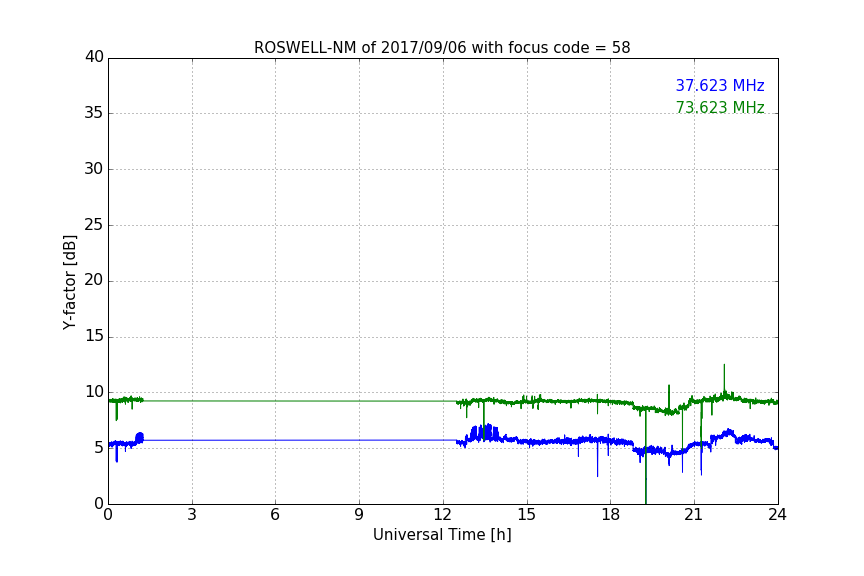Click the x-axis tick label 18
The height and width of the screenshot is (576, 864).
(611, 515)
